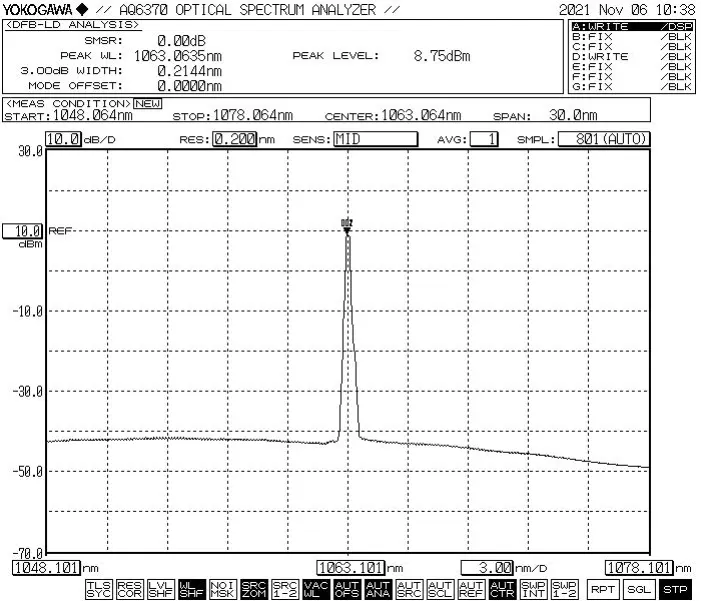This screenshot has width=701, height=601.
Task: Click the CENTER value 1063.064nm
Action: [x=421, y=115]
